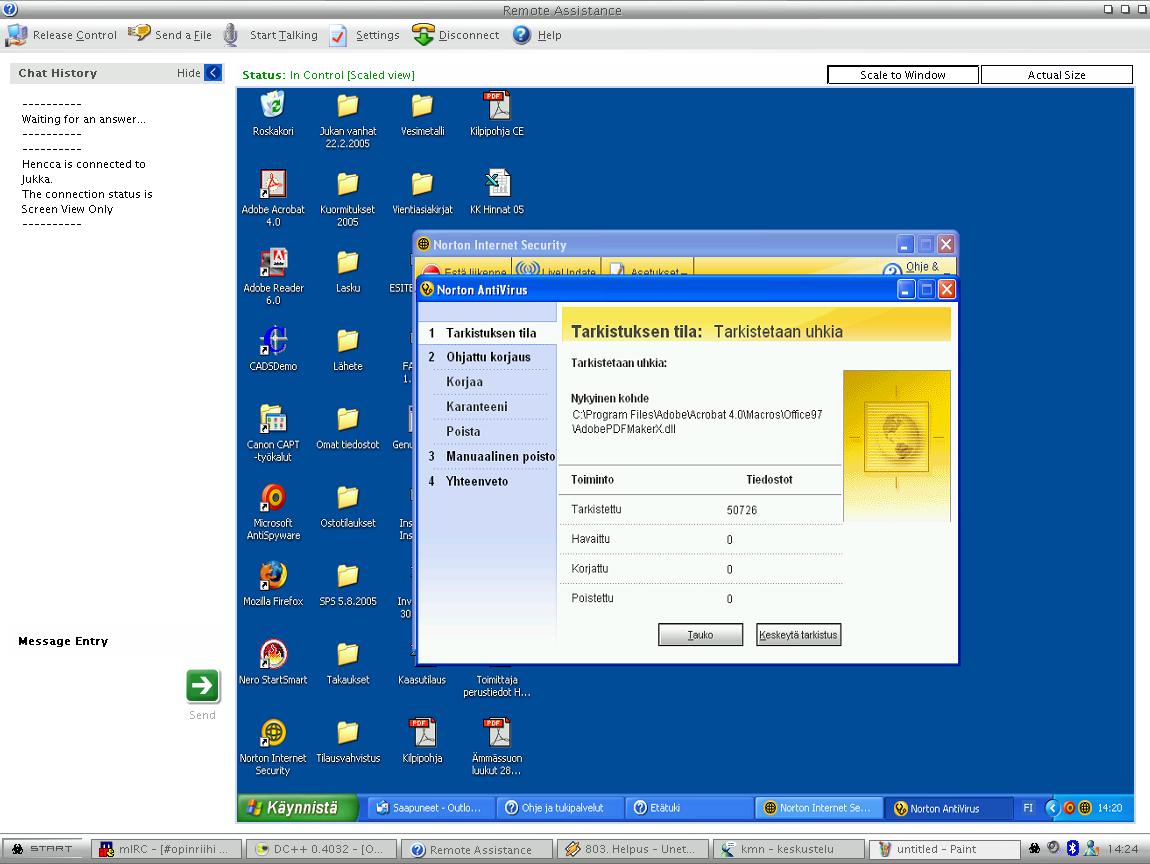Select the Tilausvahvistus folder
The width and height of the screenshot is (1150, 864).
[x=348, y=742]
